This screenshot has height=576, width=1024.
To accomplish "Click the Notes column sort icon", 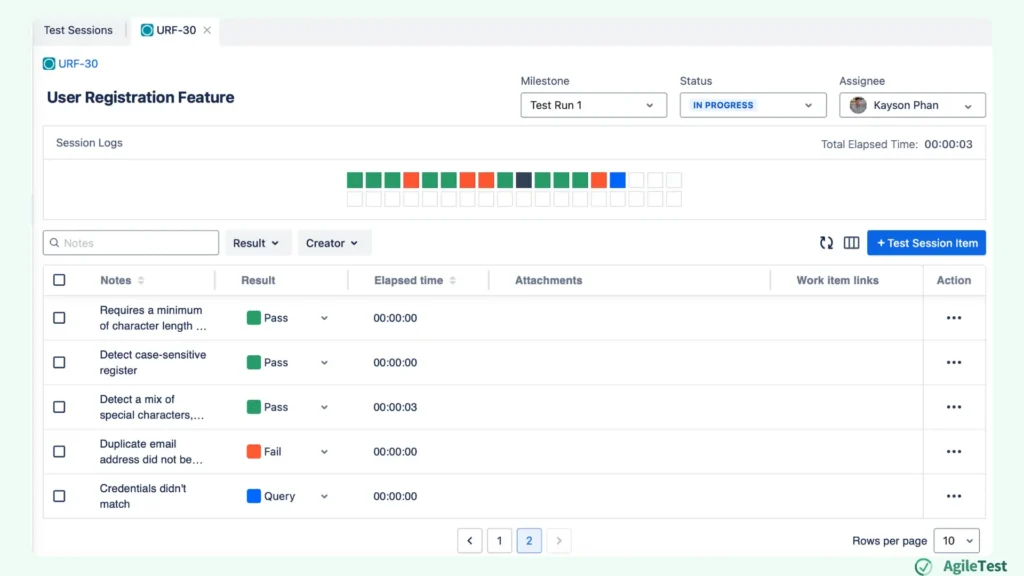I will 141,281.
